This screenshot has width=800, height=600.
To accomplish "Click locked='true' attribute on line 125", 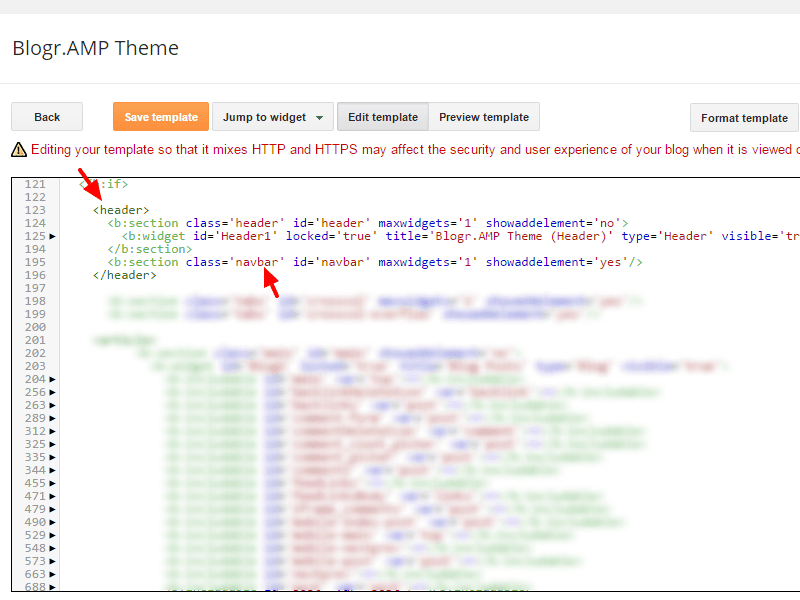I will (332, 236).
